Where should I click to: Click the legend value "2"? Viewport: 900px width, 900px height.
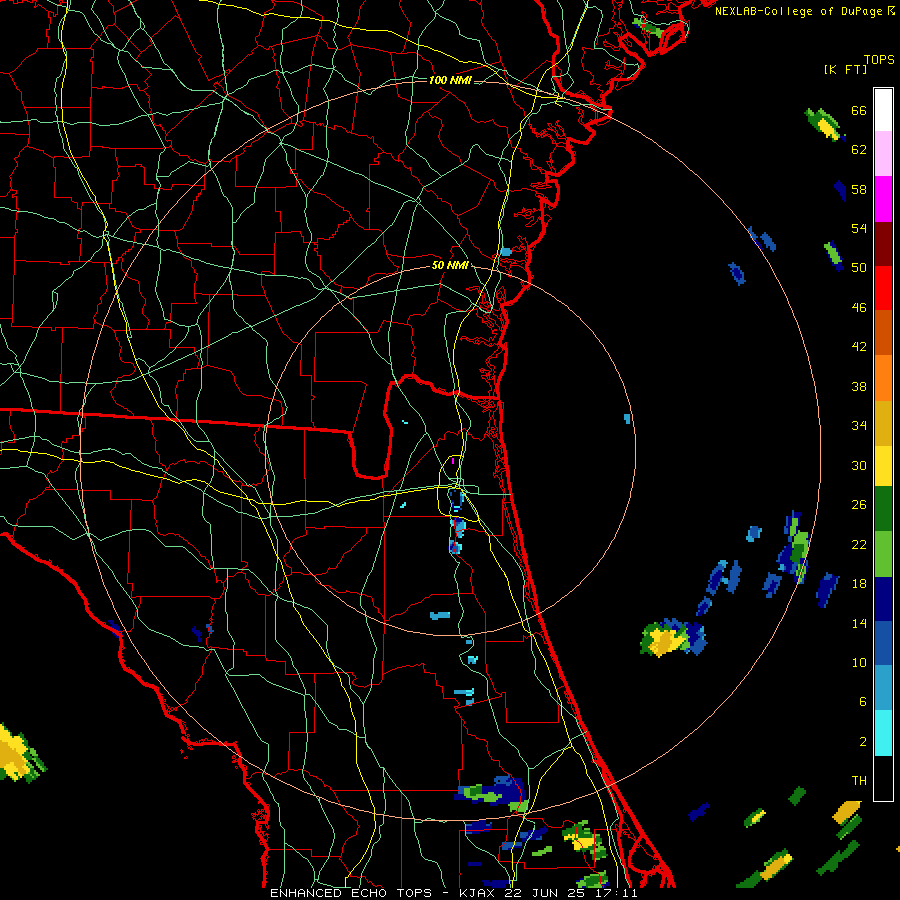pos(863,741)
